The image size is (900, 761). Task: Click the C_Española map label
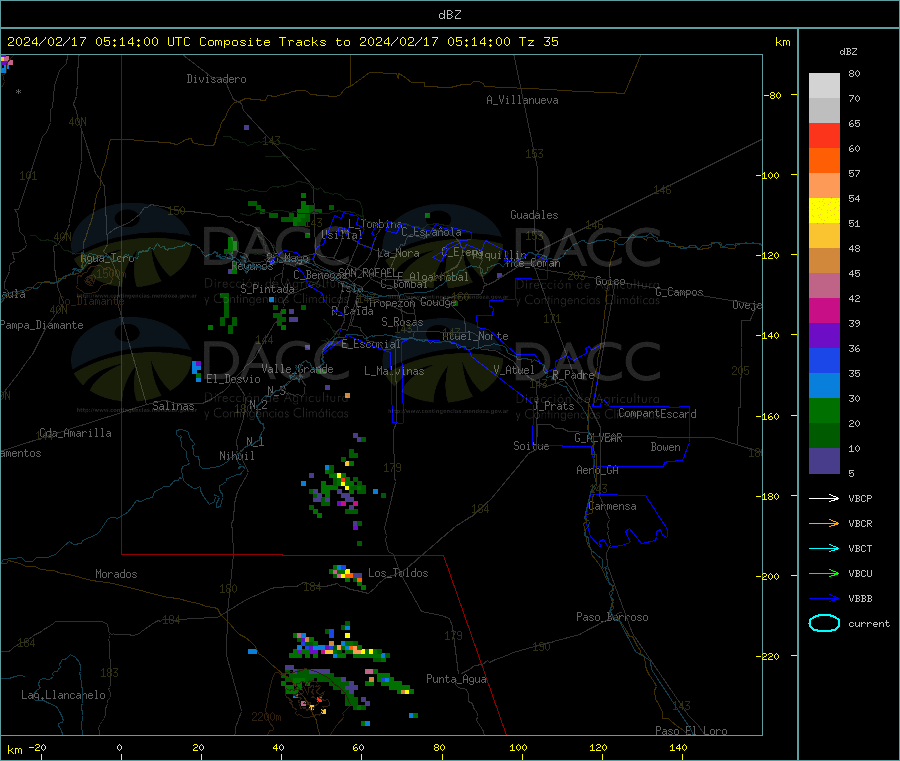431,232
